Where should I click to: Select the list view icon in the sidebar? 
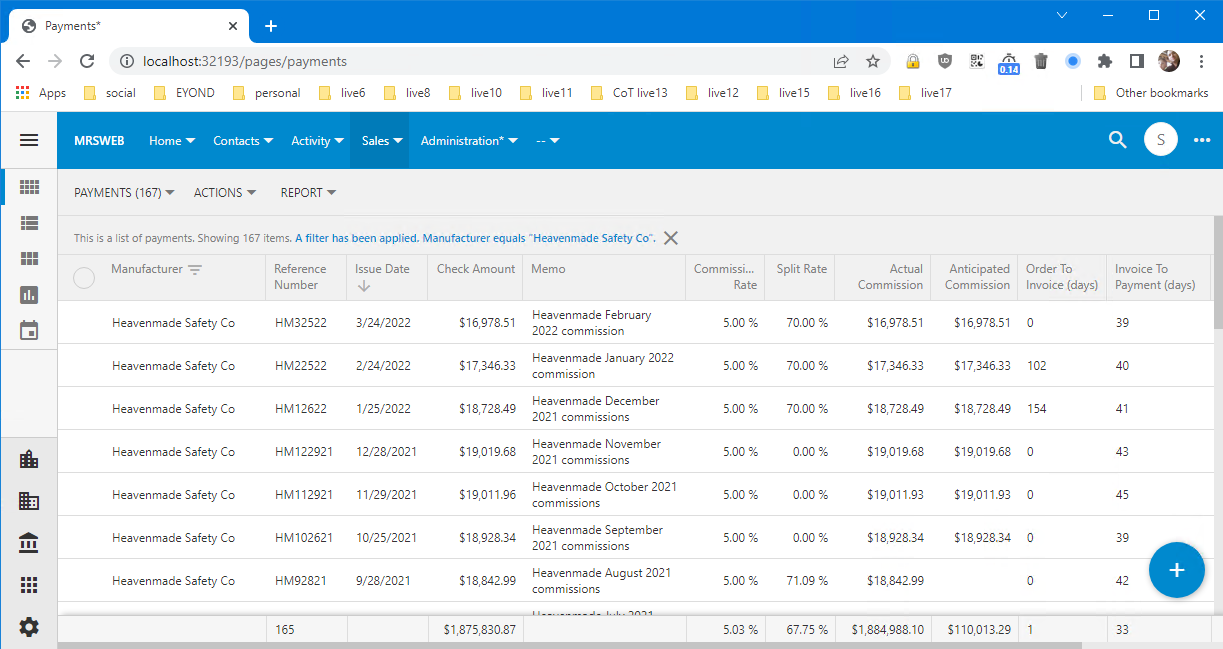point(29,222)
